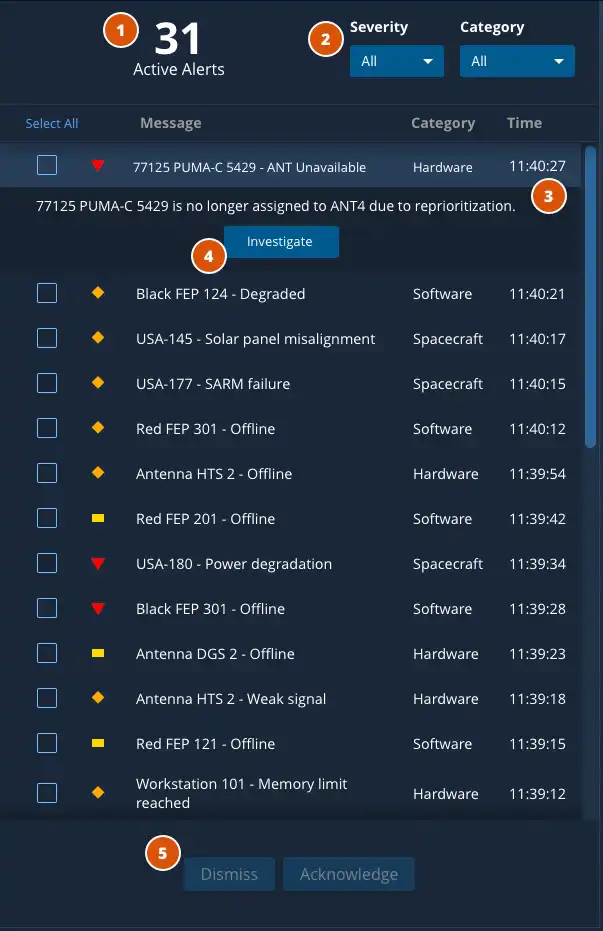This screenshot has width=603, height=931.
Task: Click critical icon for Black FEP 301 Offline
Action: pos(98,609)
